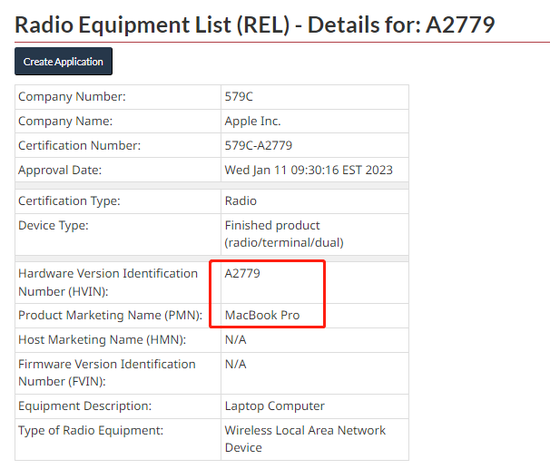
Task: Click the Create Application button
Action: [x=63, y=61]
